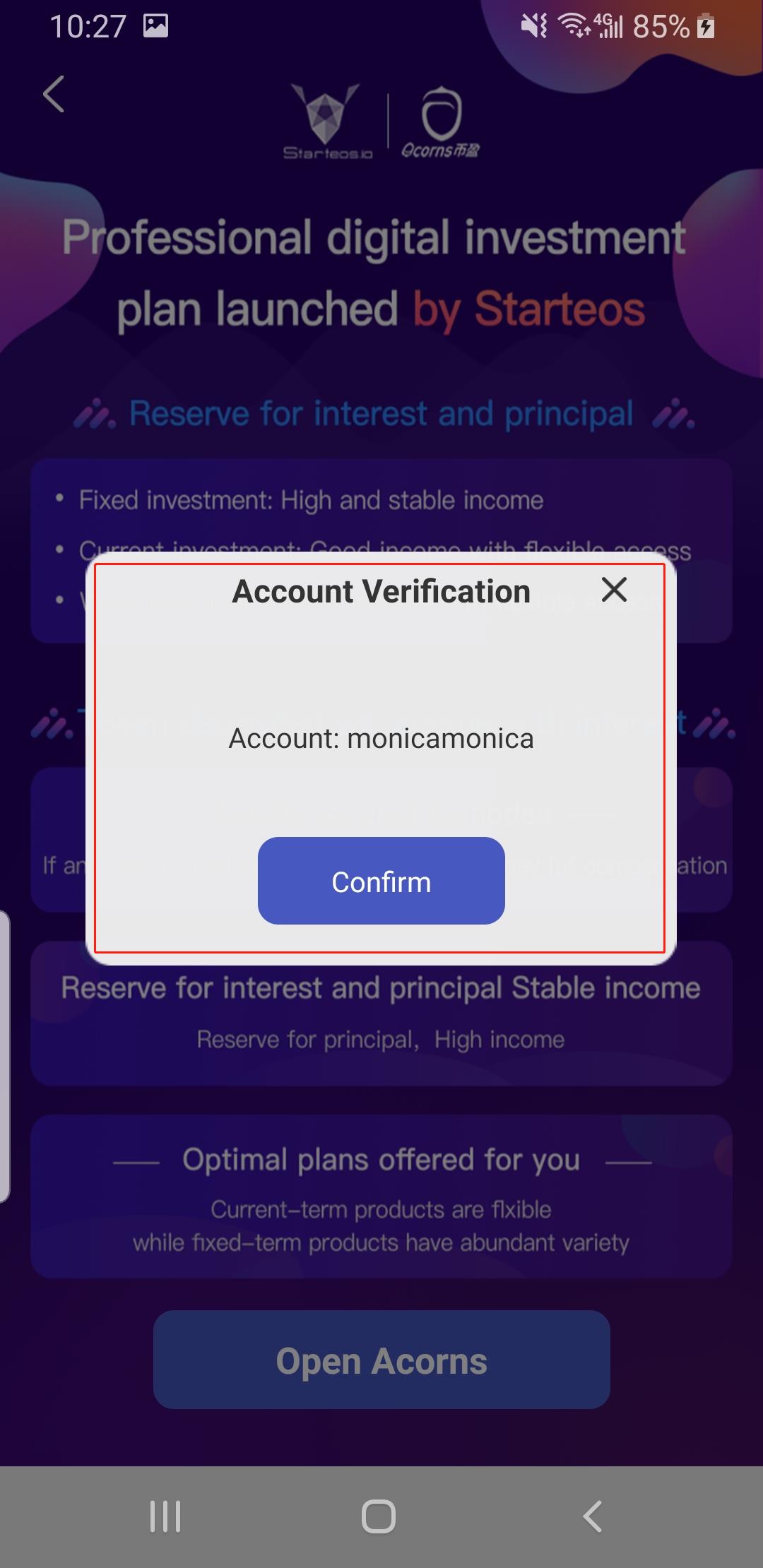
Task: Confirm the monicamonica account verification
Action: (381, 881)
